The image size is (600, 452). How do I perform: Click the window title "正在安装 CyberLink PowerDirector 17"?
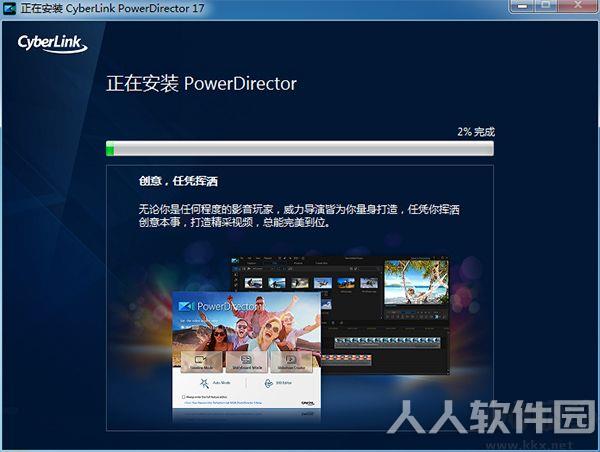[112, 8]
